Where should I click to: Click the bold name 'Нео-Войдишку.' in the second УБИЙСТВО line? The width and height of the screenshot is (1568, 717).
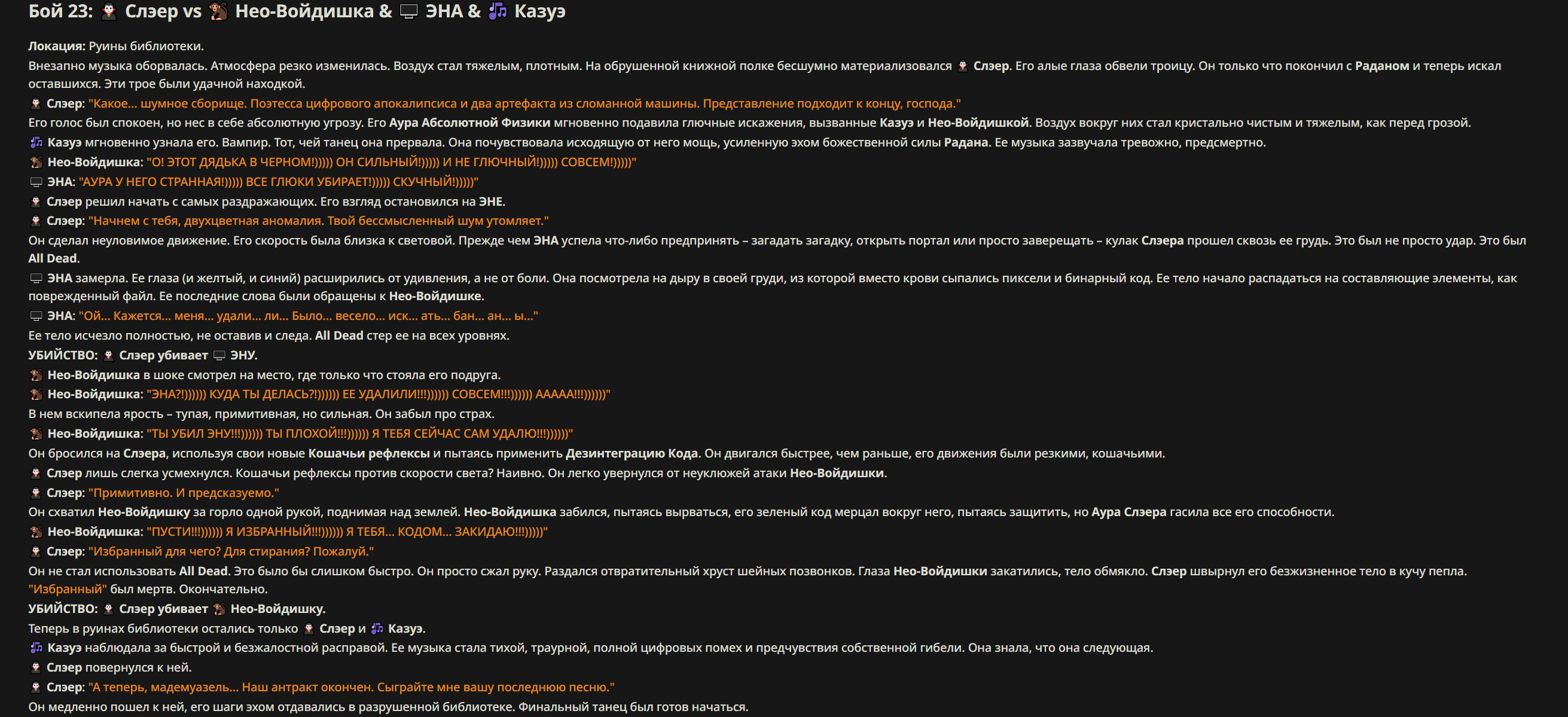pyautogui.click(x=277, y=609)
